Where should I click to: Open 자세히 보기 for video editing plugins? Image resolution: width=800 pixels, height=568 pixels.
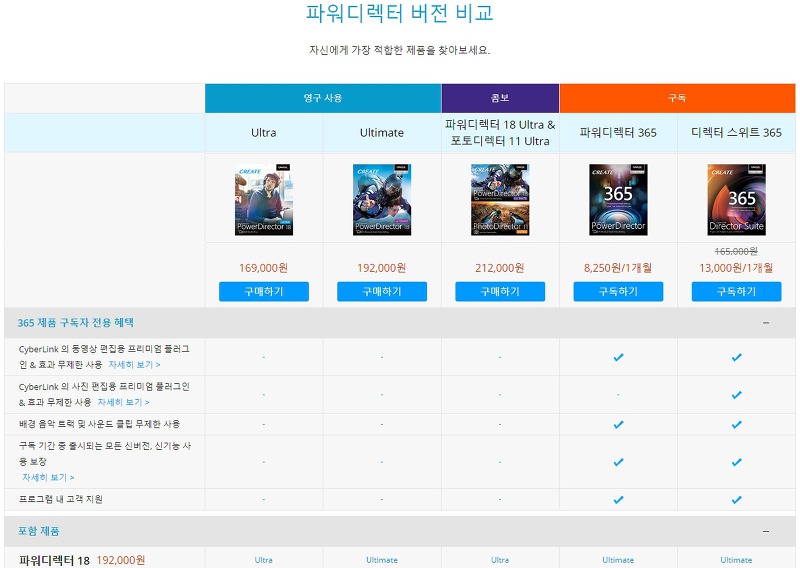tap(134, 364)
